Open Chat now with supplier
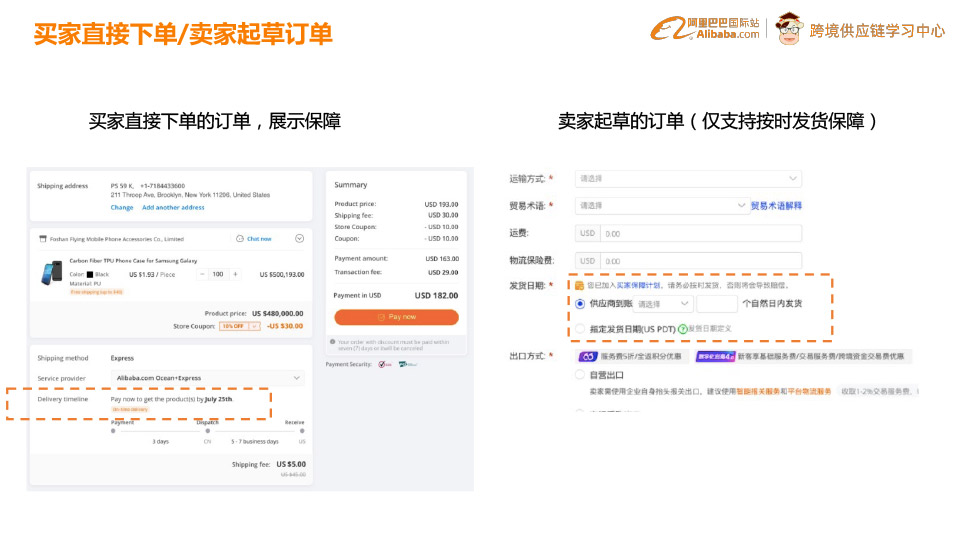960x540 pixels. click(259, 239)
